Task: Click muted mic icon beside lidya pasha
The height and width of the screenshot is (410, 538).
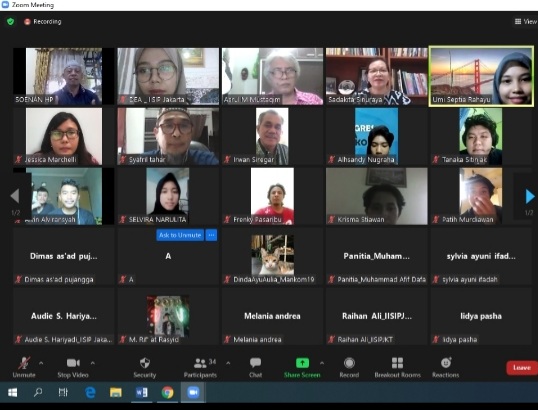Action: point(436,340)
